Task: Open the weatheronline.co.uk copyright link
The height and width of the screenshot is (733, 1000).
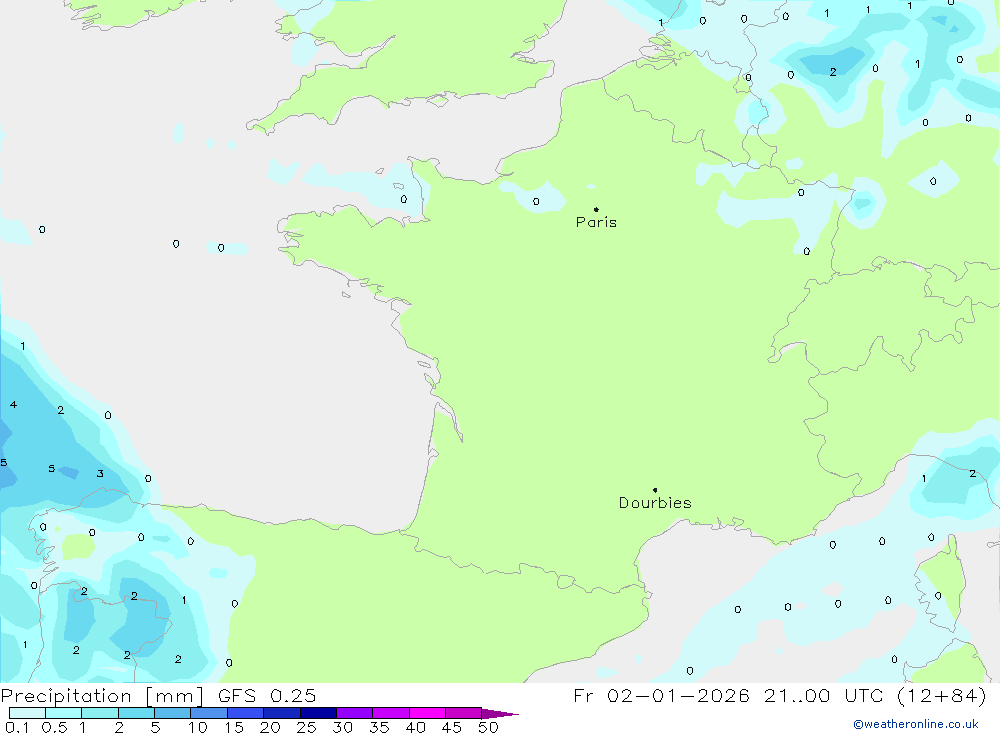Action: tap(916, 724)
